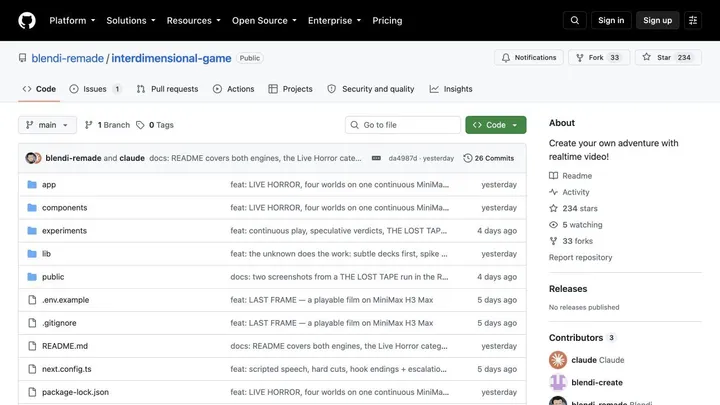Open the package-lock.json file name
Screen dimensions: 720x405
coord(75,392)
